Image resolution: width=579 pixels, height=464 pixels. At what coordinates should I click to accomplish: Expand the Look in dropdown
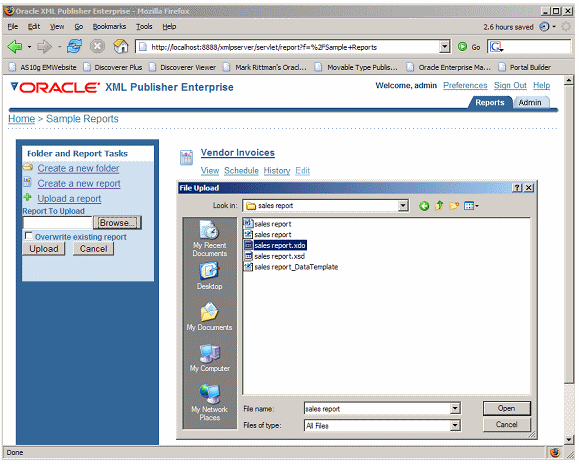[403, 206]
